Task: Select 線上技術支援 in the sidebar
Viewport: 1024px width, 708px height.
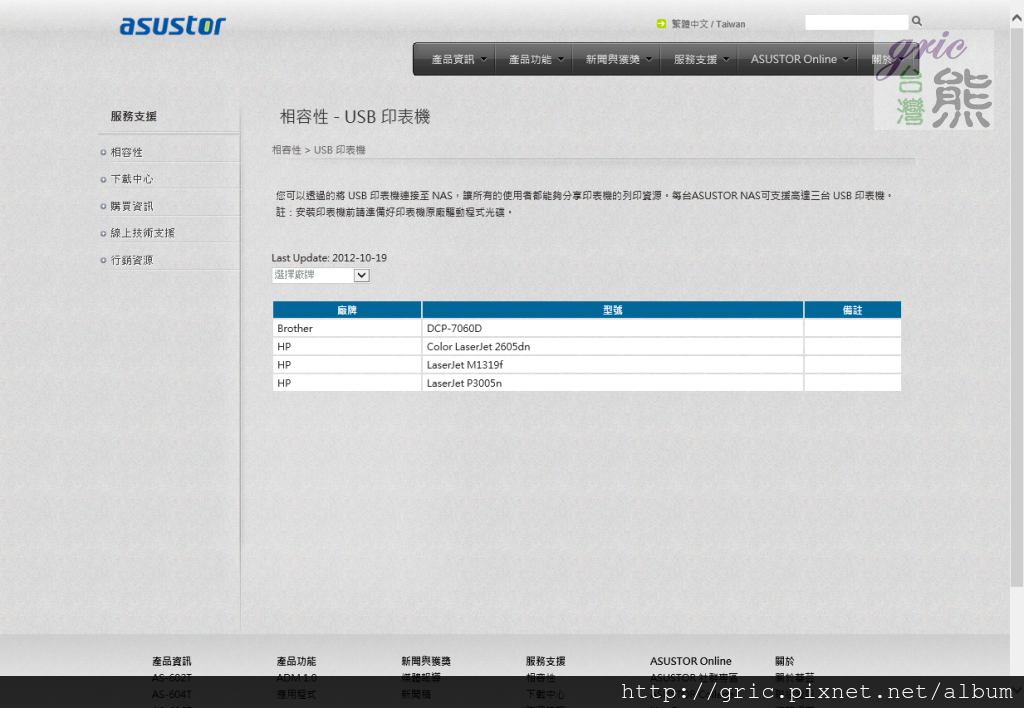Action: point(142,233)
